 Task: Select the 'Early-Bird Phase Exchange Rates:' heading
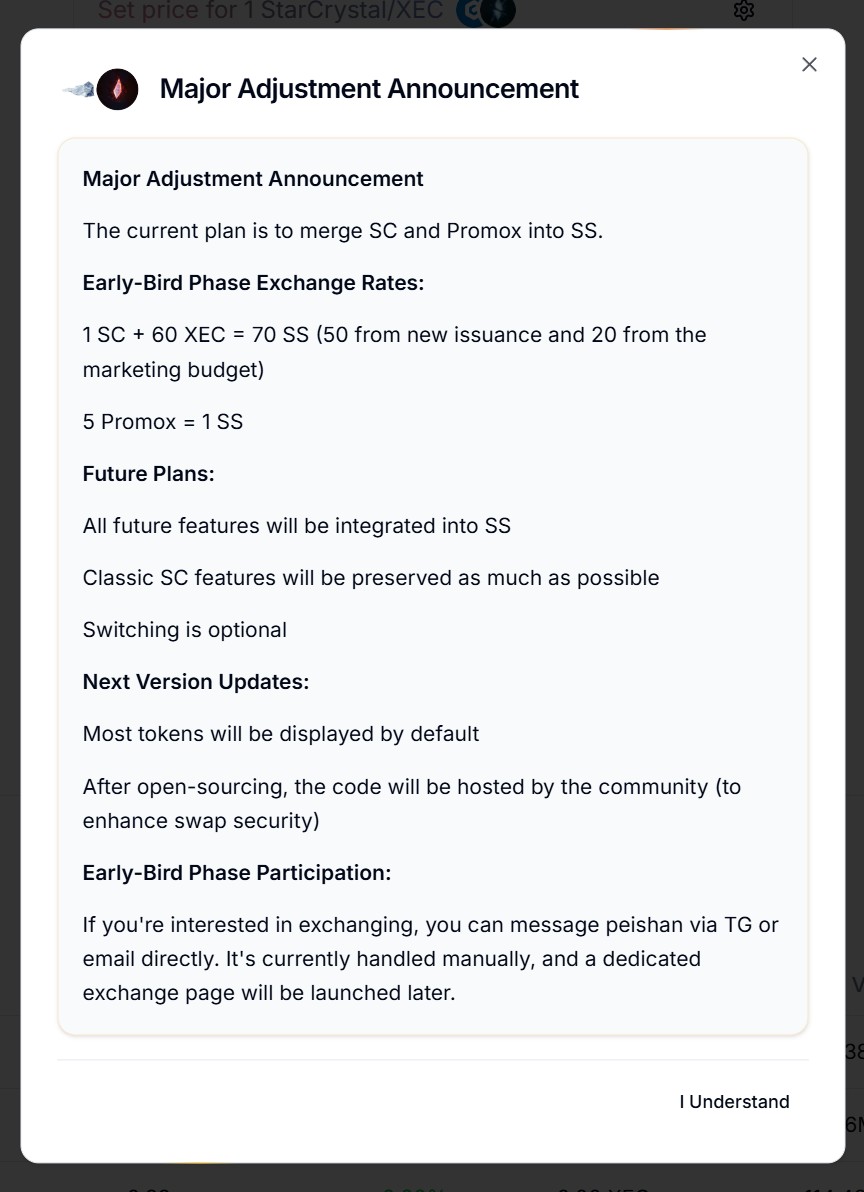(253, 283)
